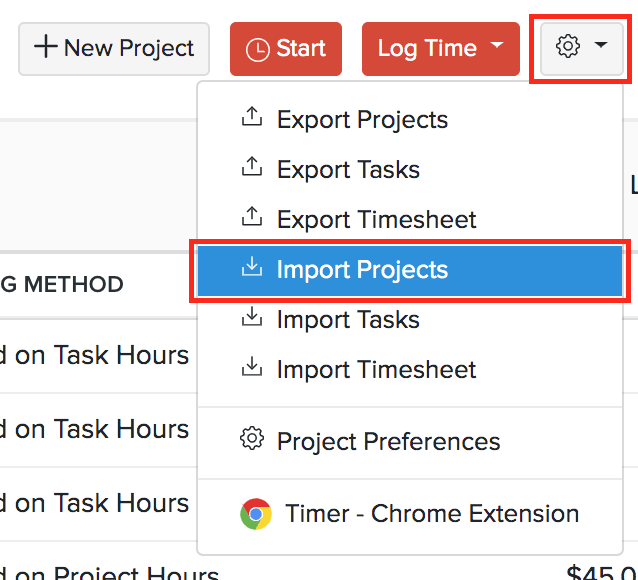The image size is (638, 580).
Task: Open Timer - Chrome Extension link
Action: pyautogui.click(x=432, y=514)
